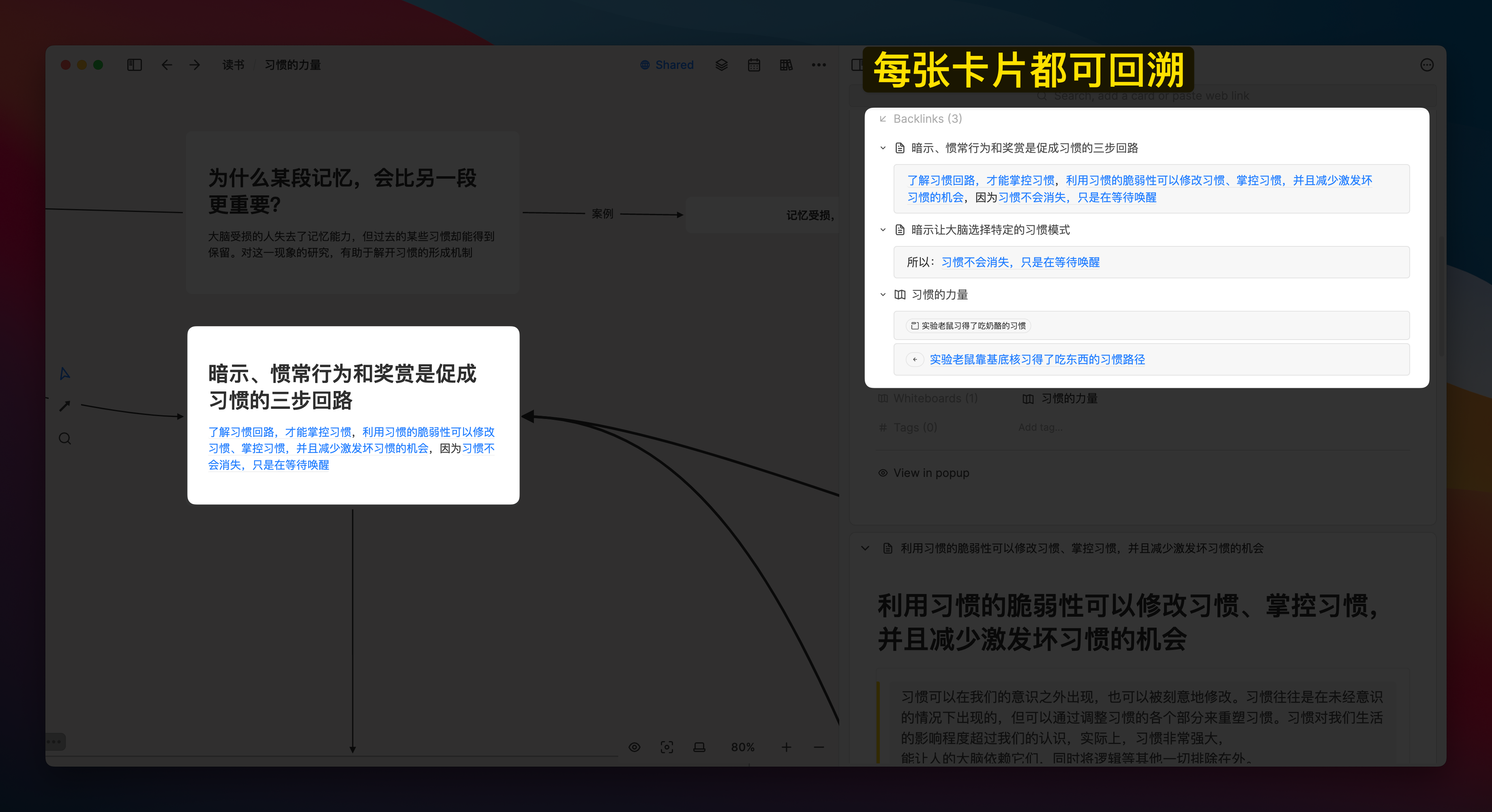Toggle the left sidebar panel icon
Screen dimensions: 1492x812
tap(134, 65)
